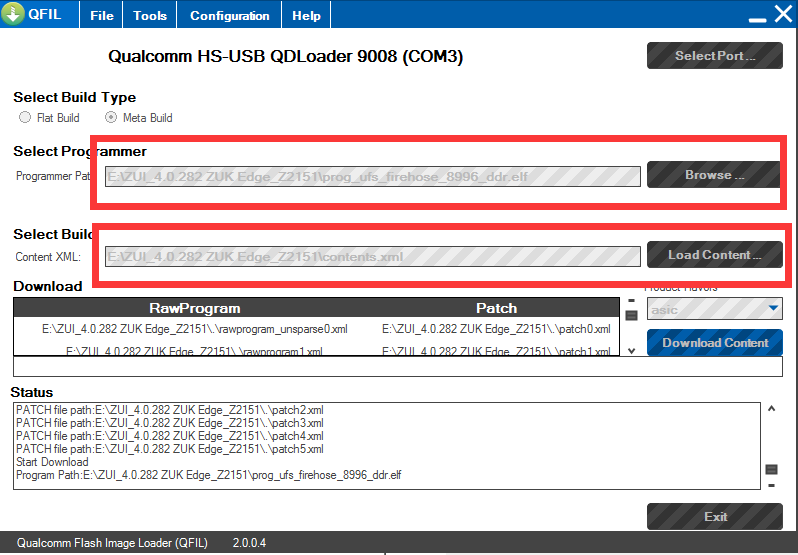Viewport: 798px width, 555px height.
Task: Click Qualcomm Flash Image Loader footer text
Action: click(x=112, y=543)
